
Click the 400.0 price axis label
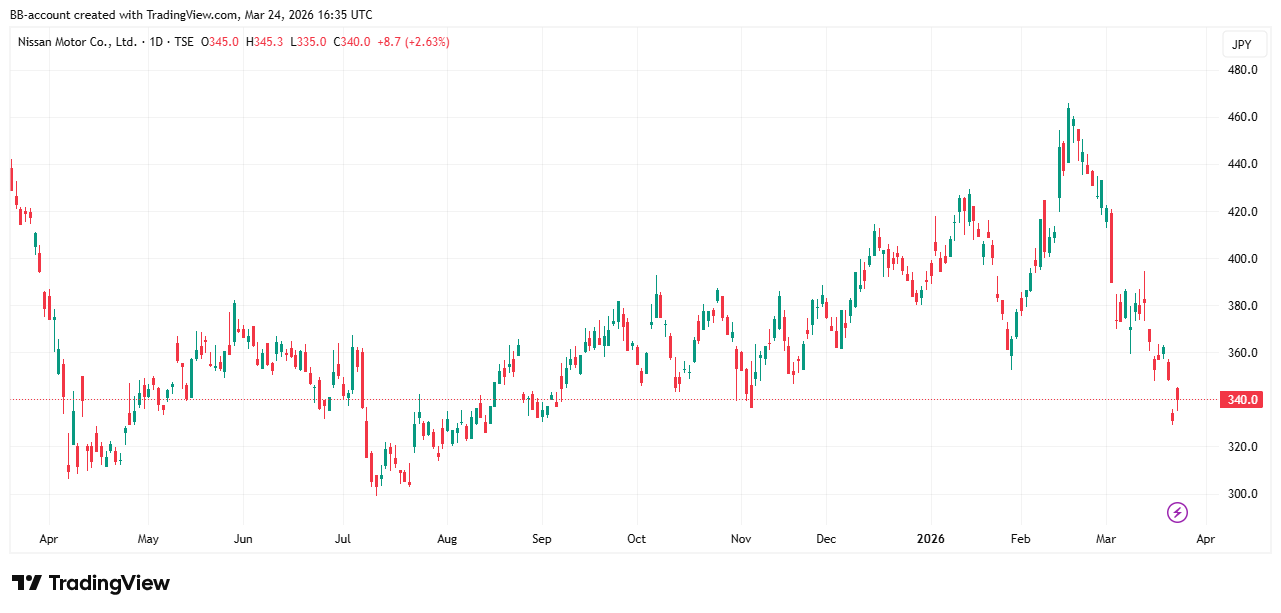click(x=1243, y=259)
